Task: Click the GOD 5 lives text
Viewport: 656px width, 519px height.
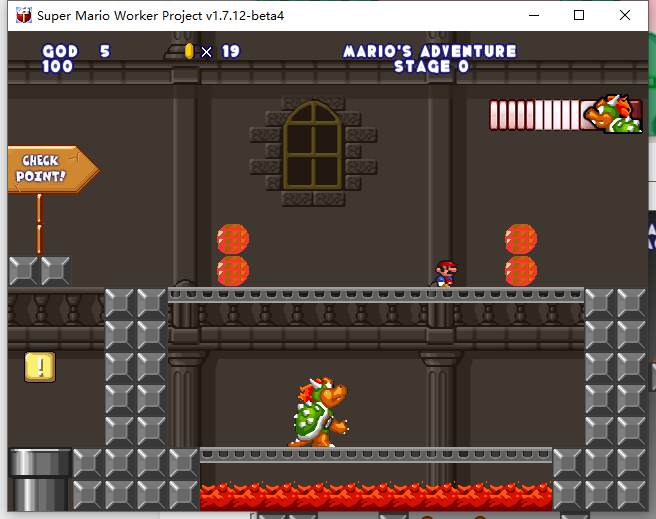Action: point(76,51)
